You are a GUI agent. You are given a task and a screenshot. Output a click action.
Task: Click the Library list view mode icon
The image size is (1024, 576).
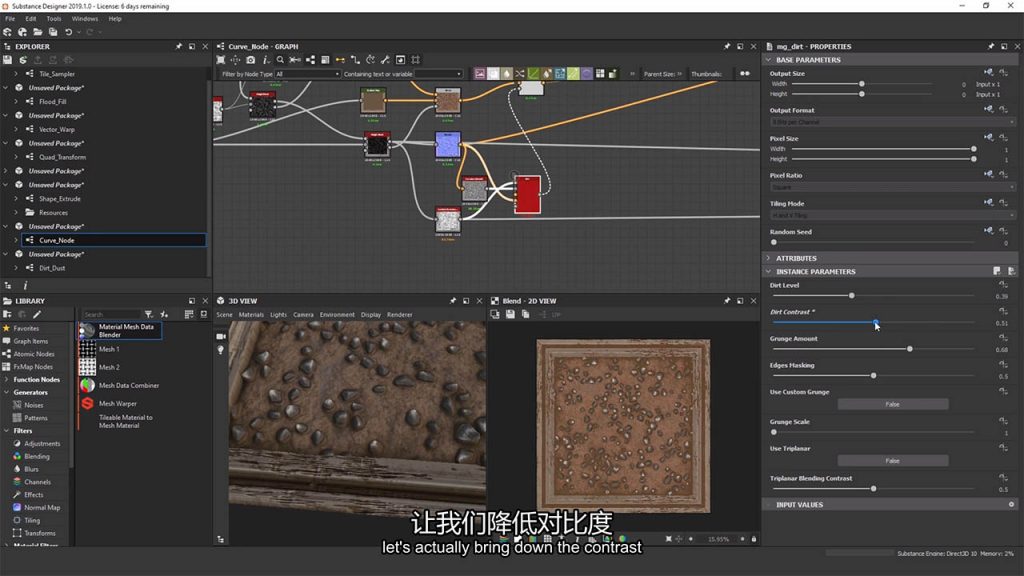coord(189,314)
